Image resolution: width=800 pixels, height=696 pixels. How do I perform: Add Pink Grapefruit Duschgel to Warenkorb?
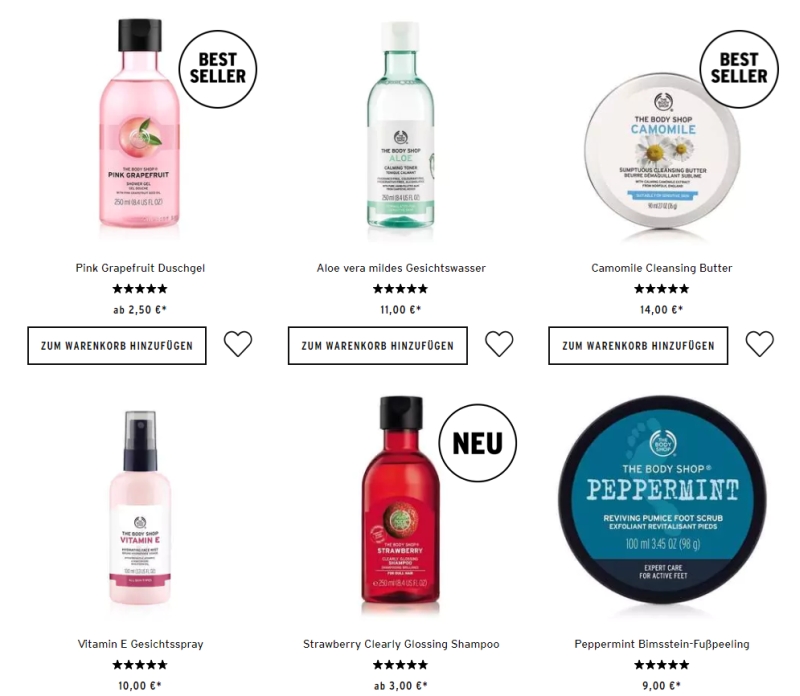pyautogui.click(x=117, y=345)
